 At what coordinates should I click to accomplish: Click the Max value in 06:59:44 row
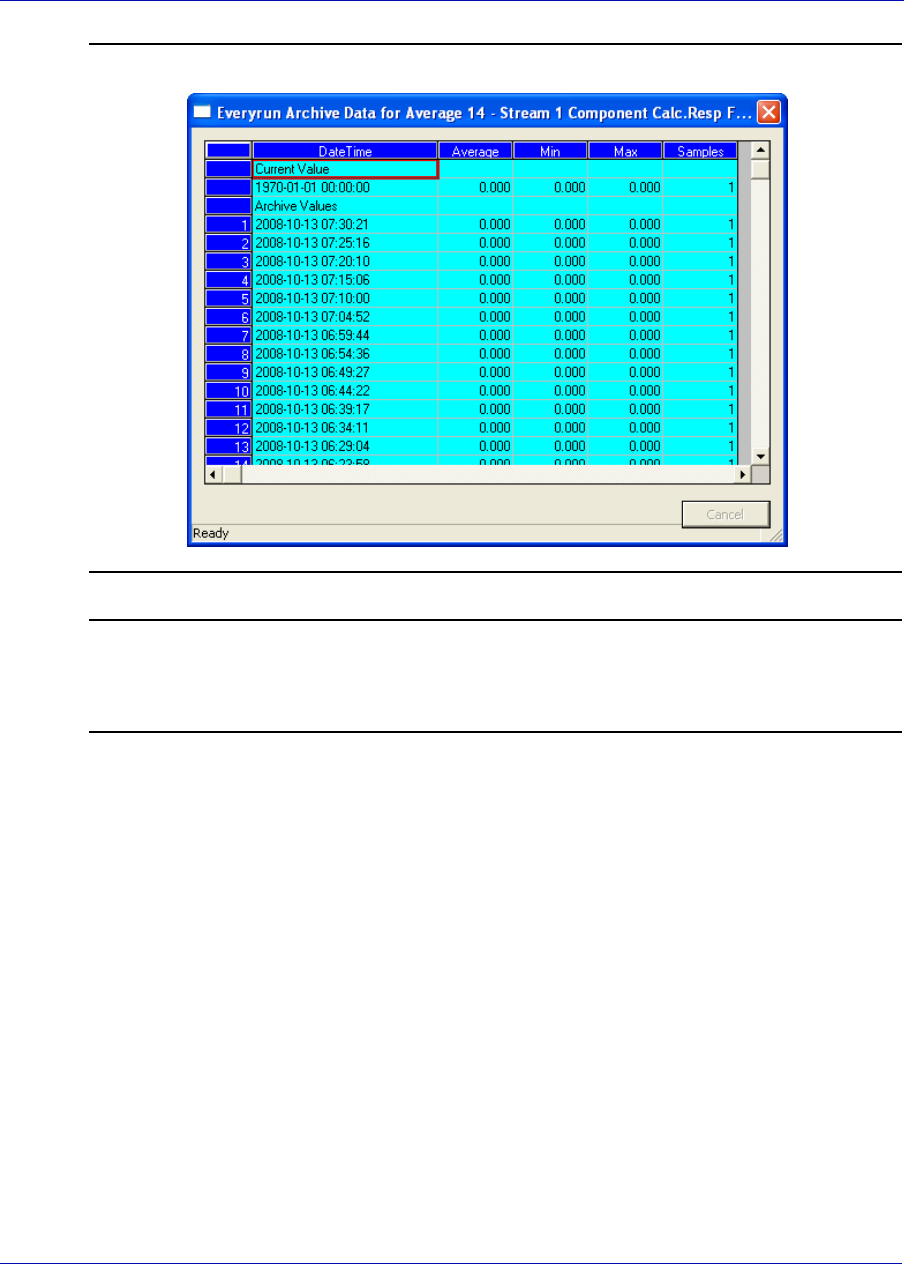tap(625, 335)
